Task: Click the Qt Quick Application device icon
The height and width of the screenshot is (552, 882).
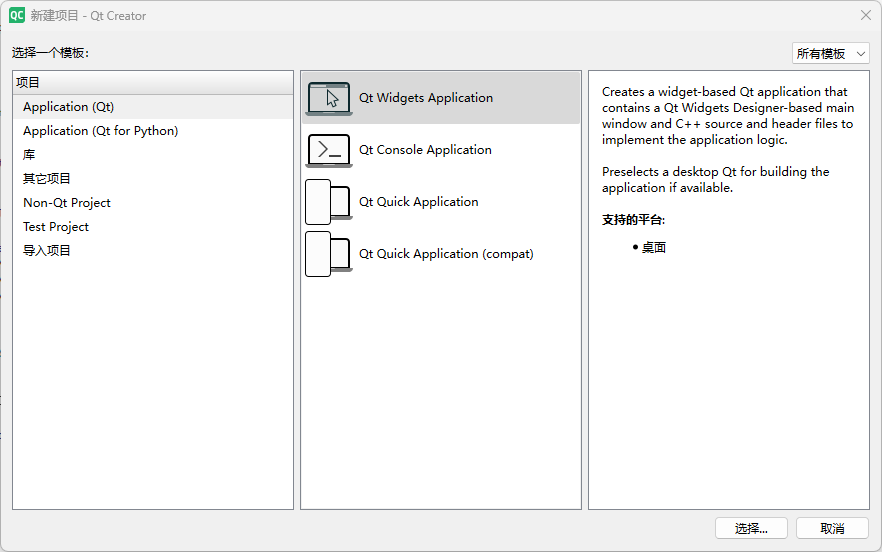Action: click(328, 202)
